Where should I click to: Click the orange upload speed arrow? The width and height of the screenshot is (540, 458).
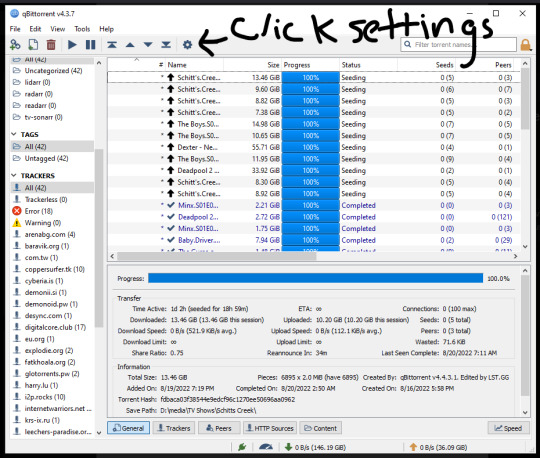coord(413,447)
